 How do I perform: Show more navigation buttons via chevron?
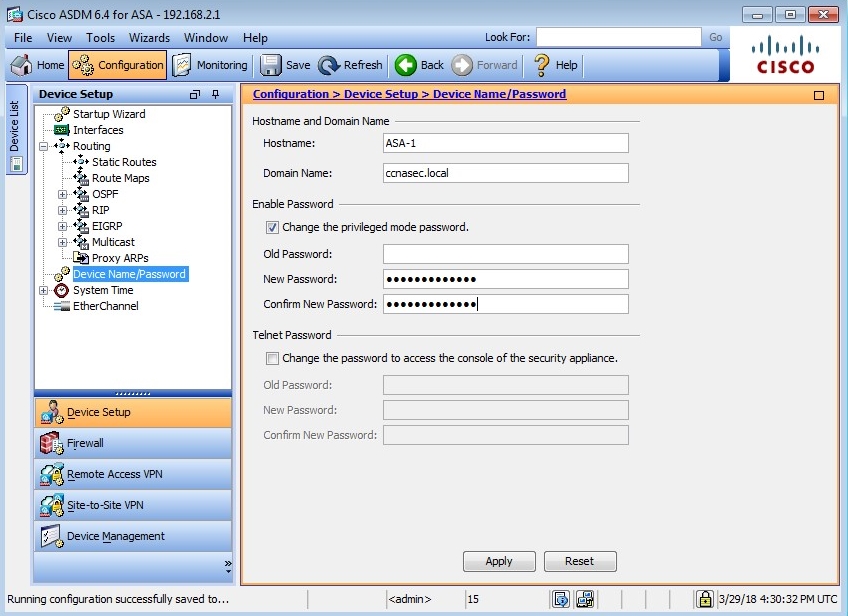[x=228, y=566]
